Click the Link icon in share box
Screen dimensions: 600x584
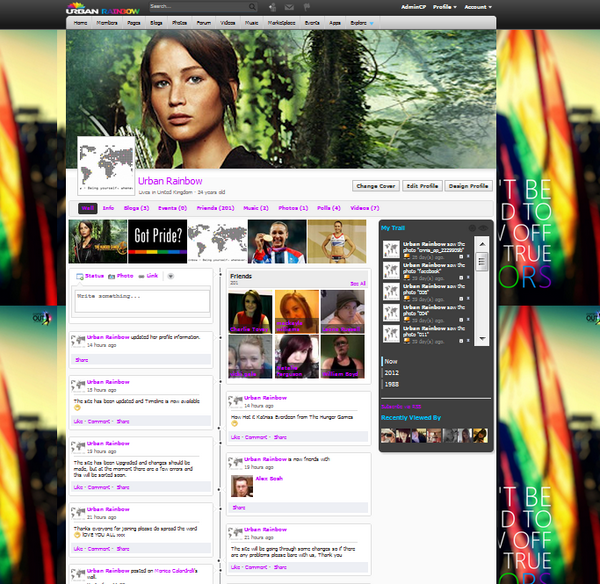[141, 276]
